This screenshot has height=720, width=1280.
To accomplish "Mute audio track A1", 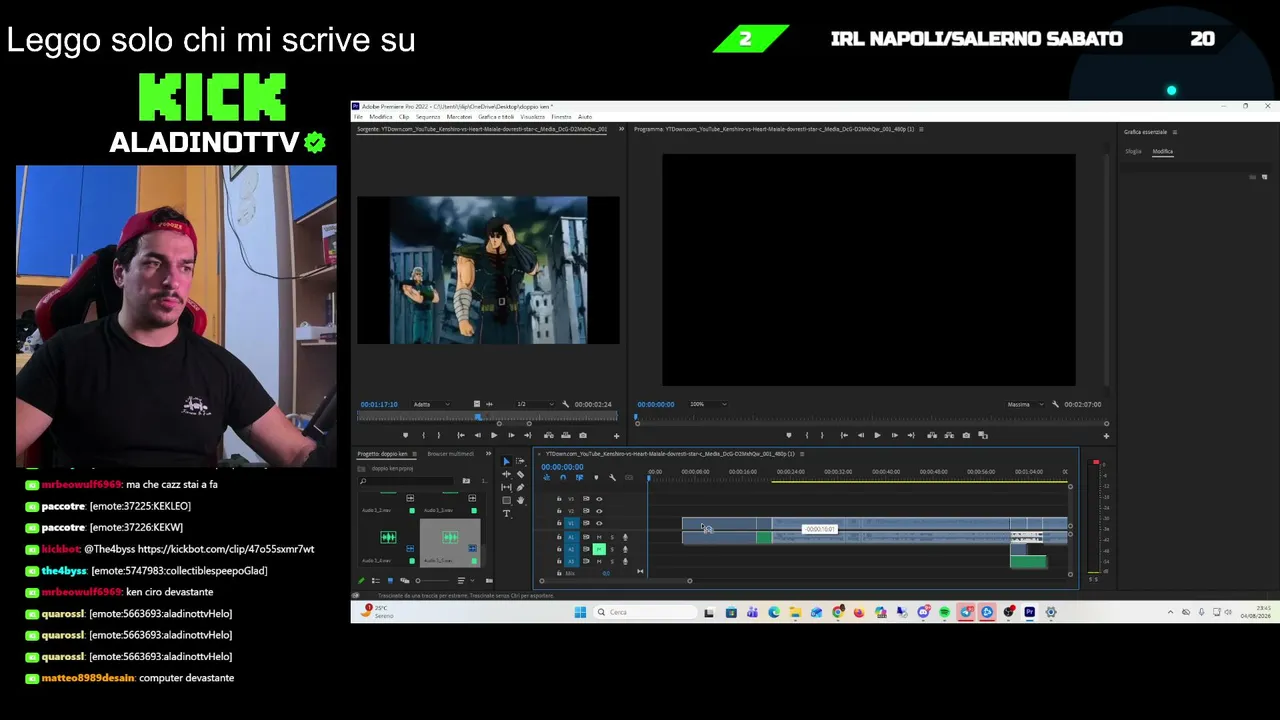I will (x=599, y=537).
